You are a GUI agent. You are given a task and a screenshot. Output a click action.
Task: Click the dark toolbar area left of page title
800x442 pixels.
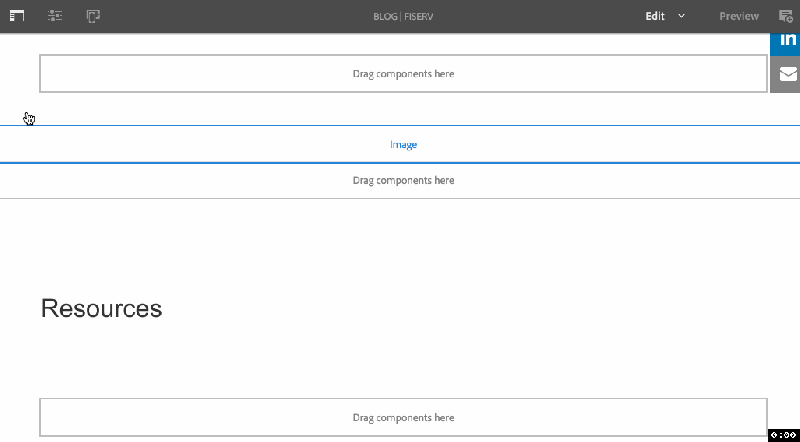coord(235,16)
